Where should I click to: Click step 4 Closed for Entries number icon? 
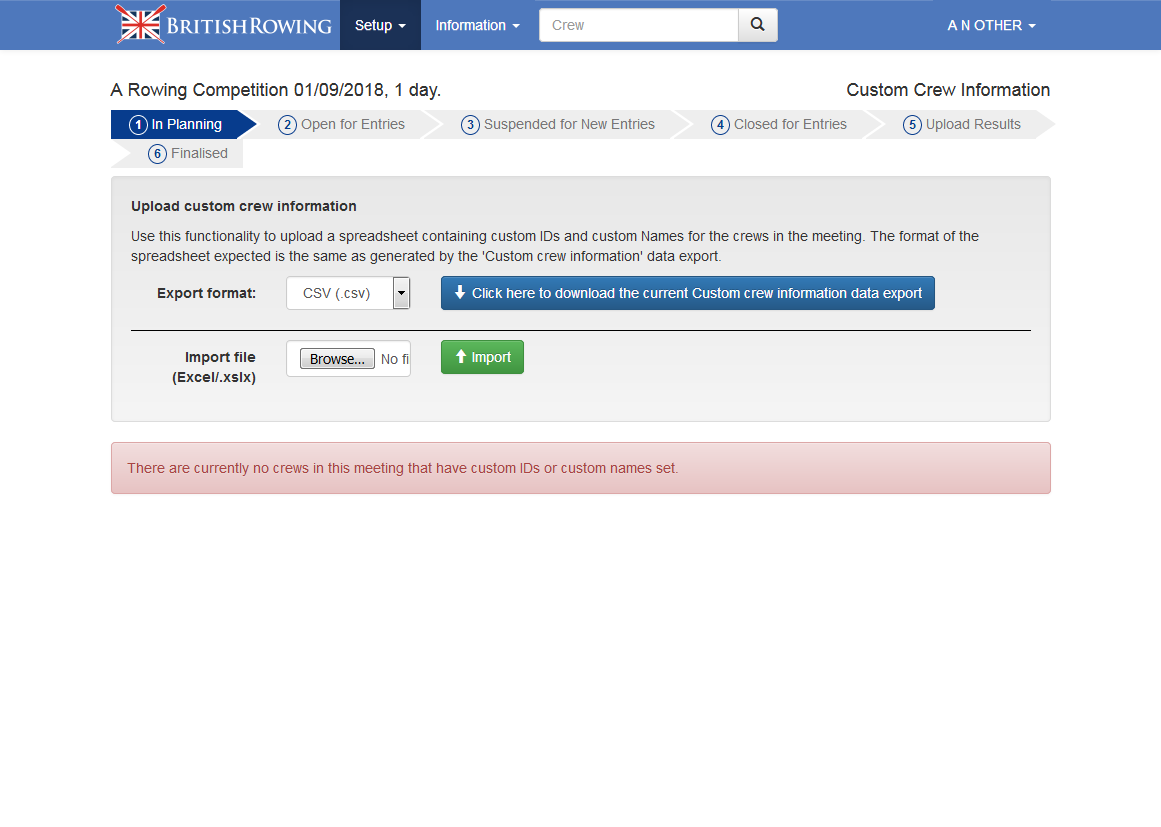720,125
